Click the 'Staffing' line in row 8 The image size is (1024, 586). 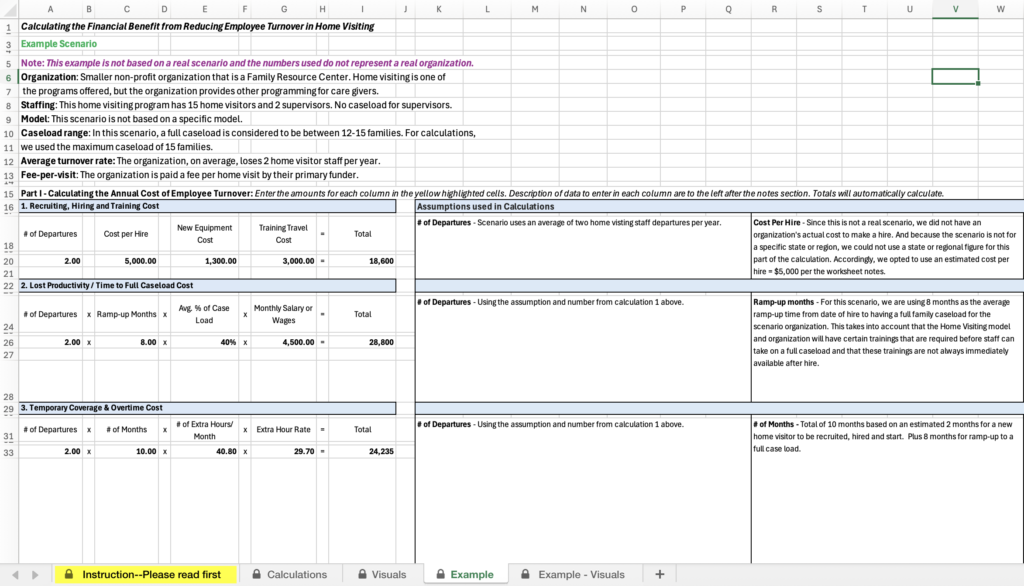[236, 105]
